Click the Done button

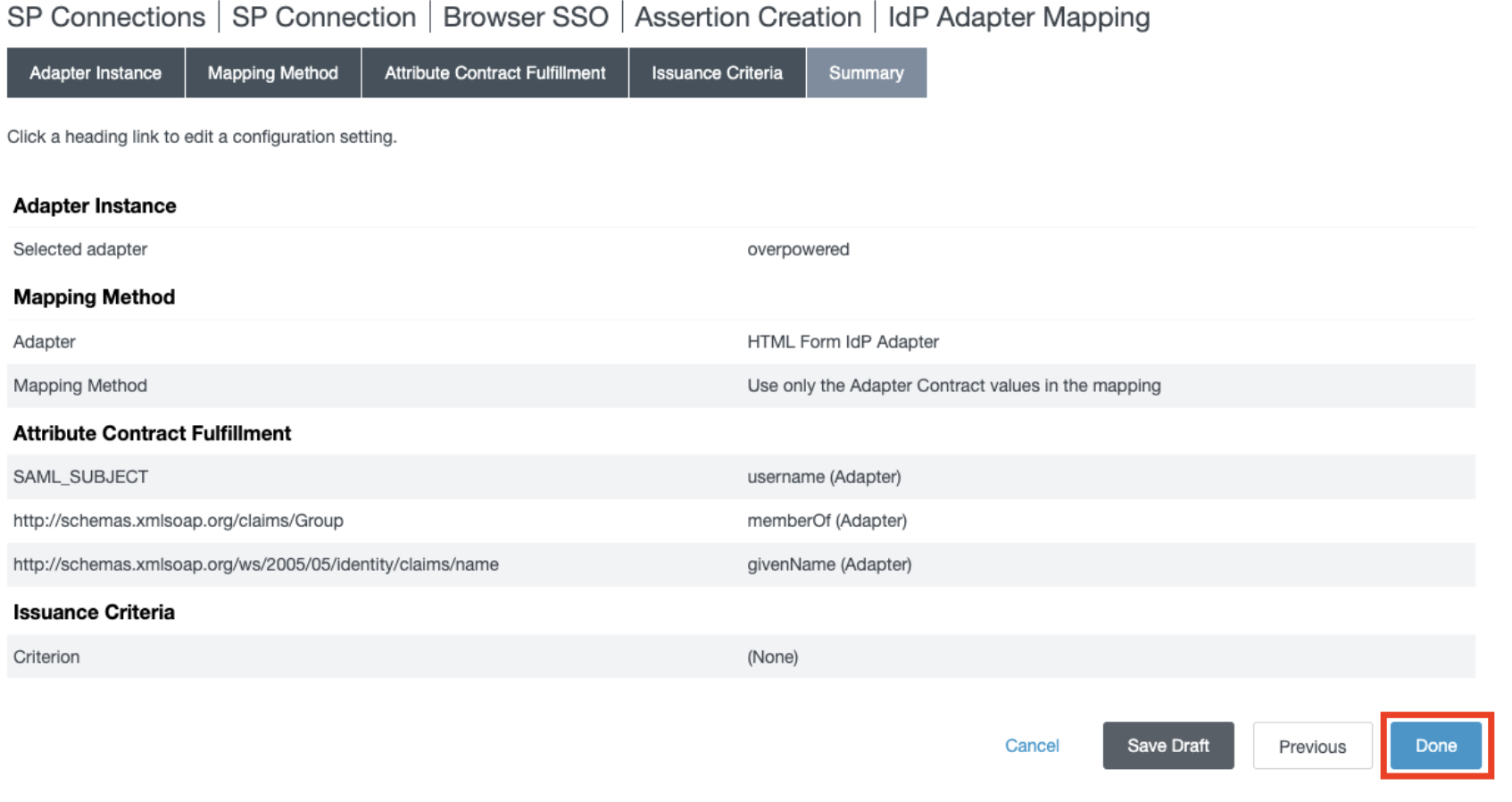(1436, 746)
